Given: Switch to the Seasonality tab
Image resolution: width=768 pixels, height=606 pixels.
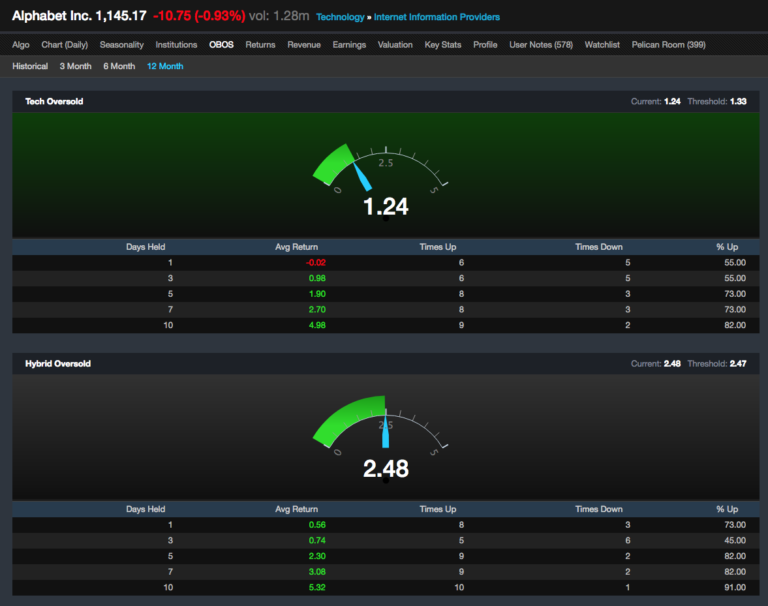Looking at the screenshot, I should point(121,45).
